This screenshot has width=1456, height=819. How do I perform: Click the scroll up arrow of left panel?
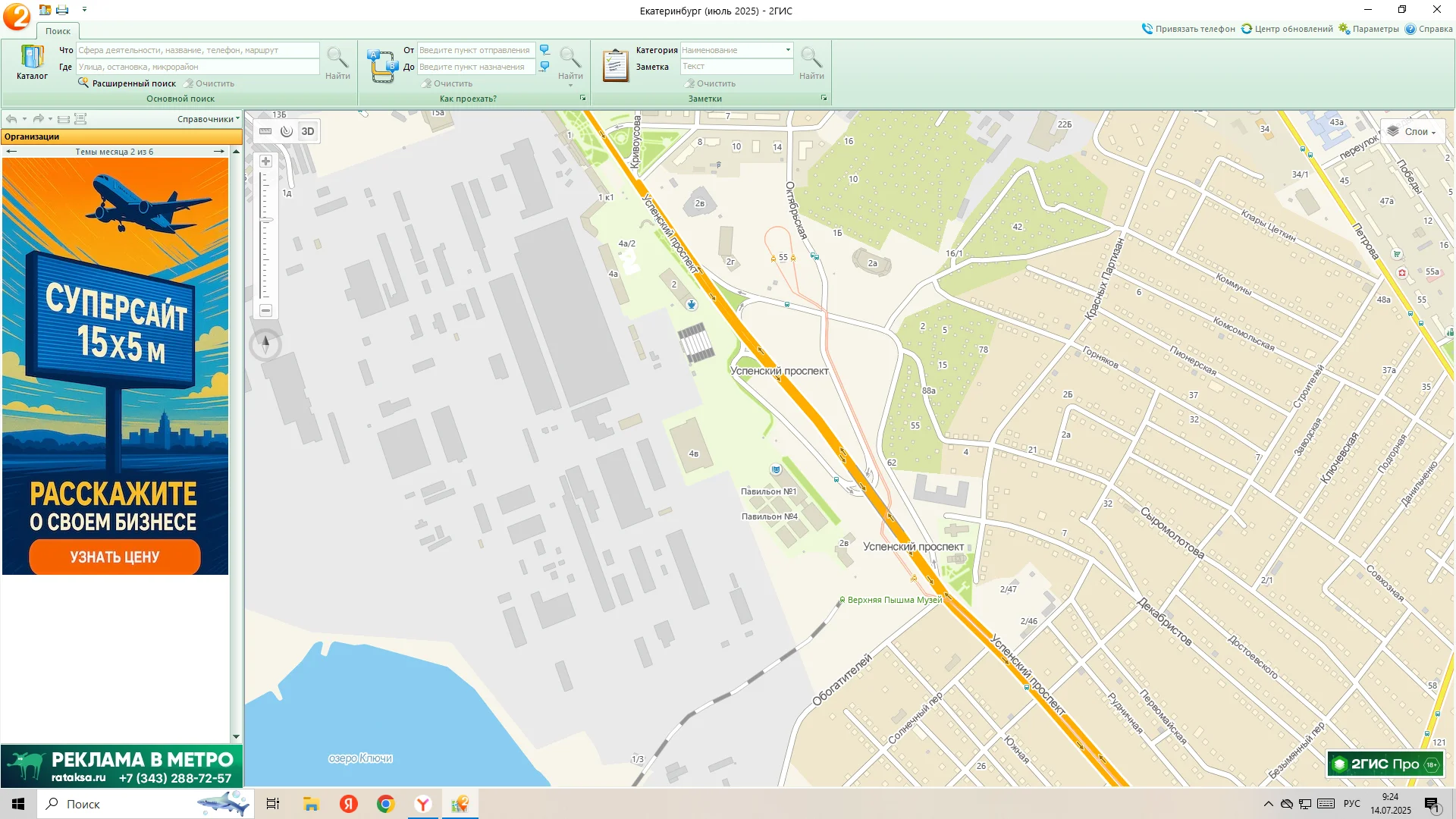[x=236, y=152]
